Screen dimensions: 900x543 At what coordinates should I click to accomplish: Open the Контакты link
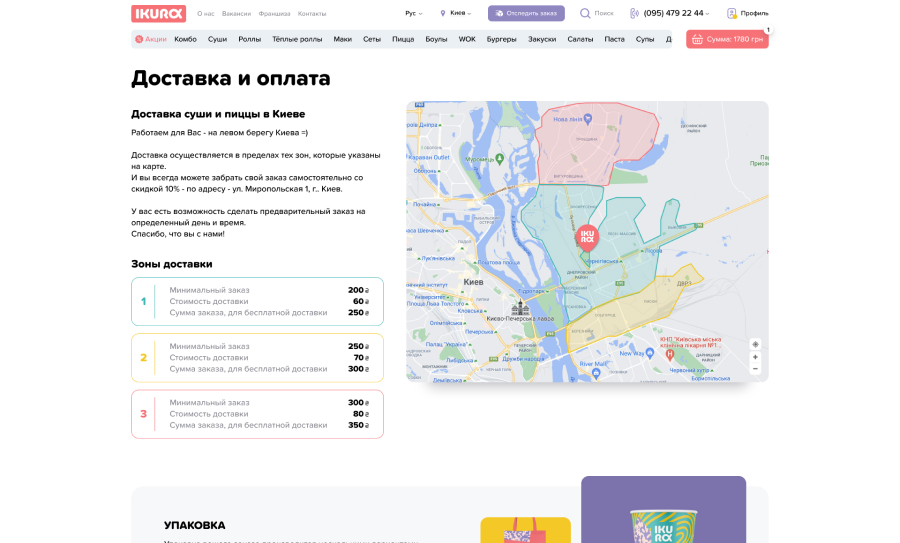[312, 14]
